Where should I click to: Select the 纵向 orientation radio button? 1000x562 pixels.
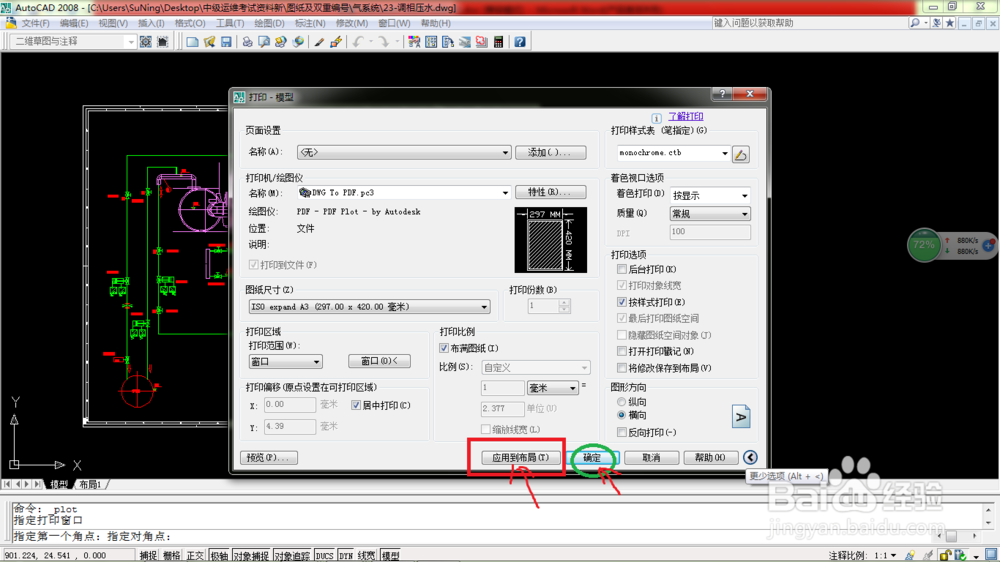coord(621,402)
